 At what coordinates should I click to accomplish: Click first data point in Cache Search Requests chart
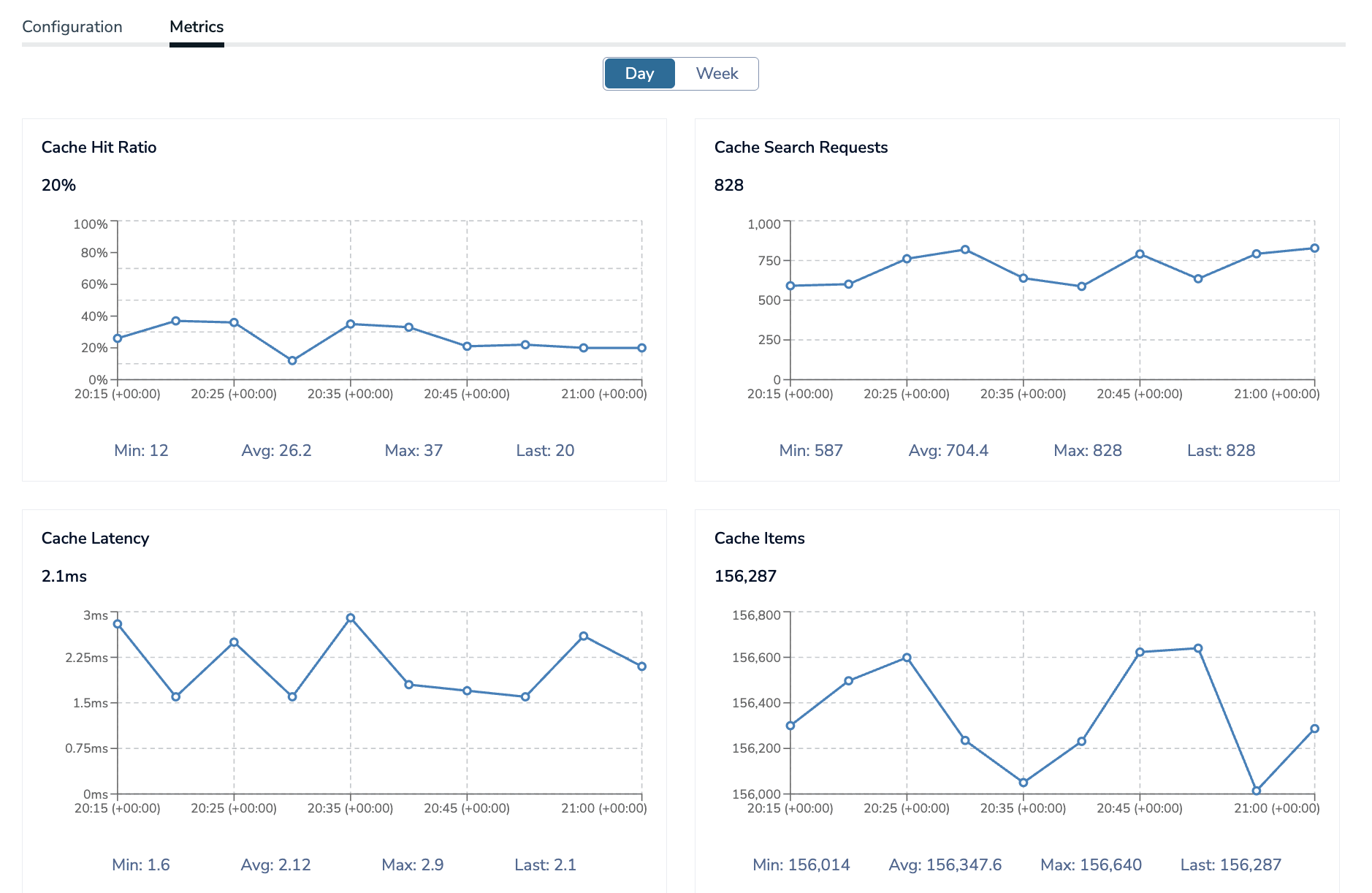[x=790, y=286]
